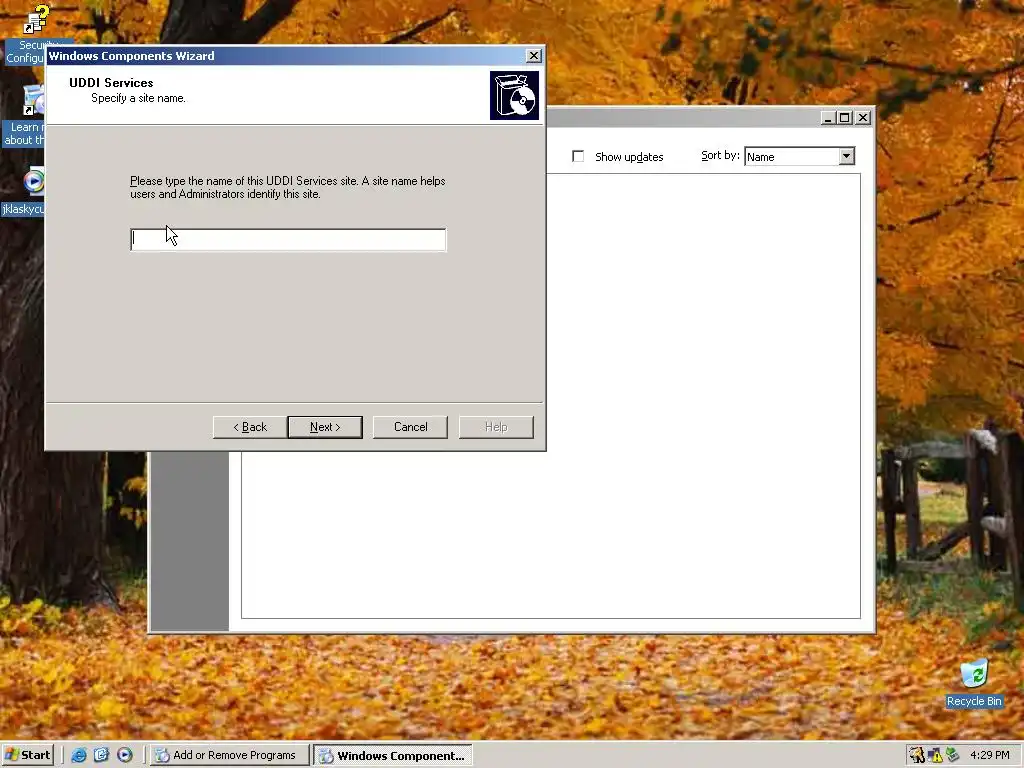Click the first system tray icon
Viewport: 1024px width, 768px height.
click(x=917, y=755)
